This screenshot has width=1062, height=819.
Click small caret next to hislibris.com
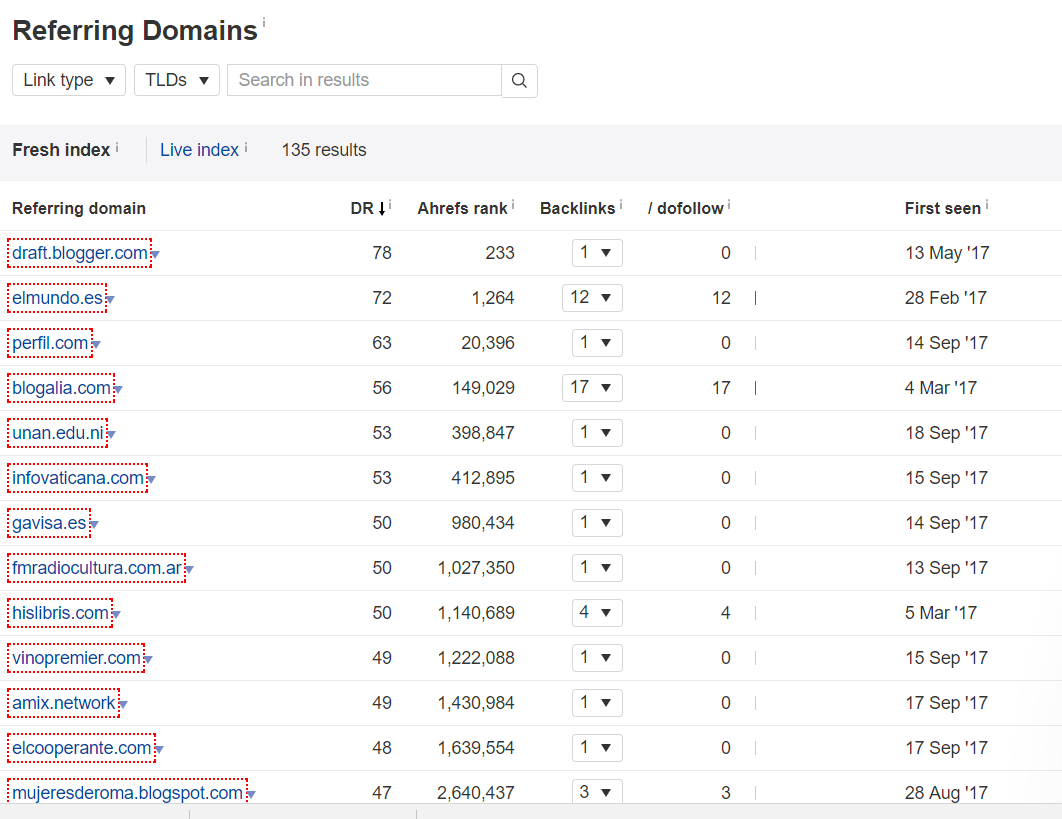116,614
